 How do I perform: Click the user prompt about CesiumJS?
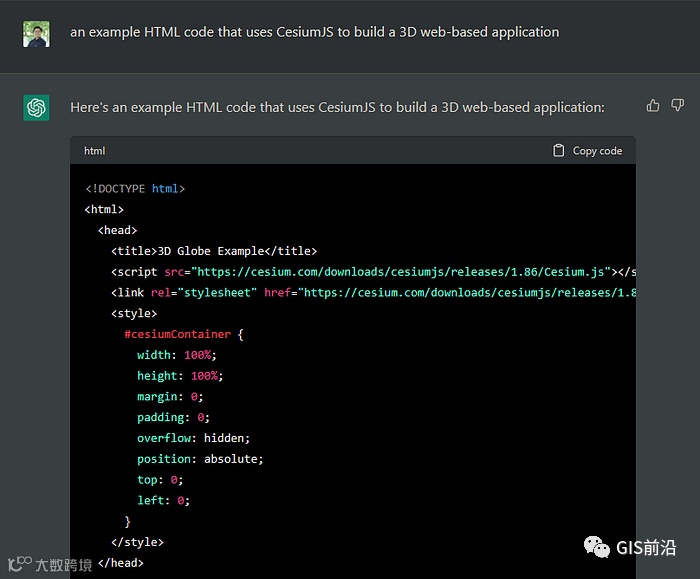click(314, 32)
